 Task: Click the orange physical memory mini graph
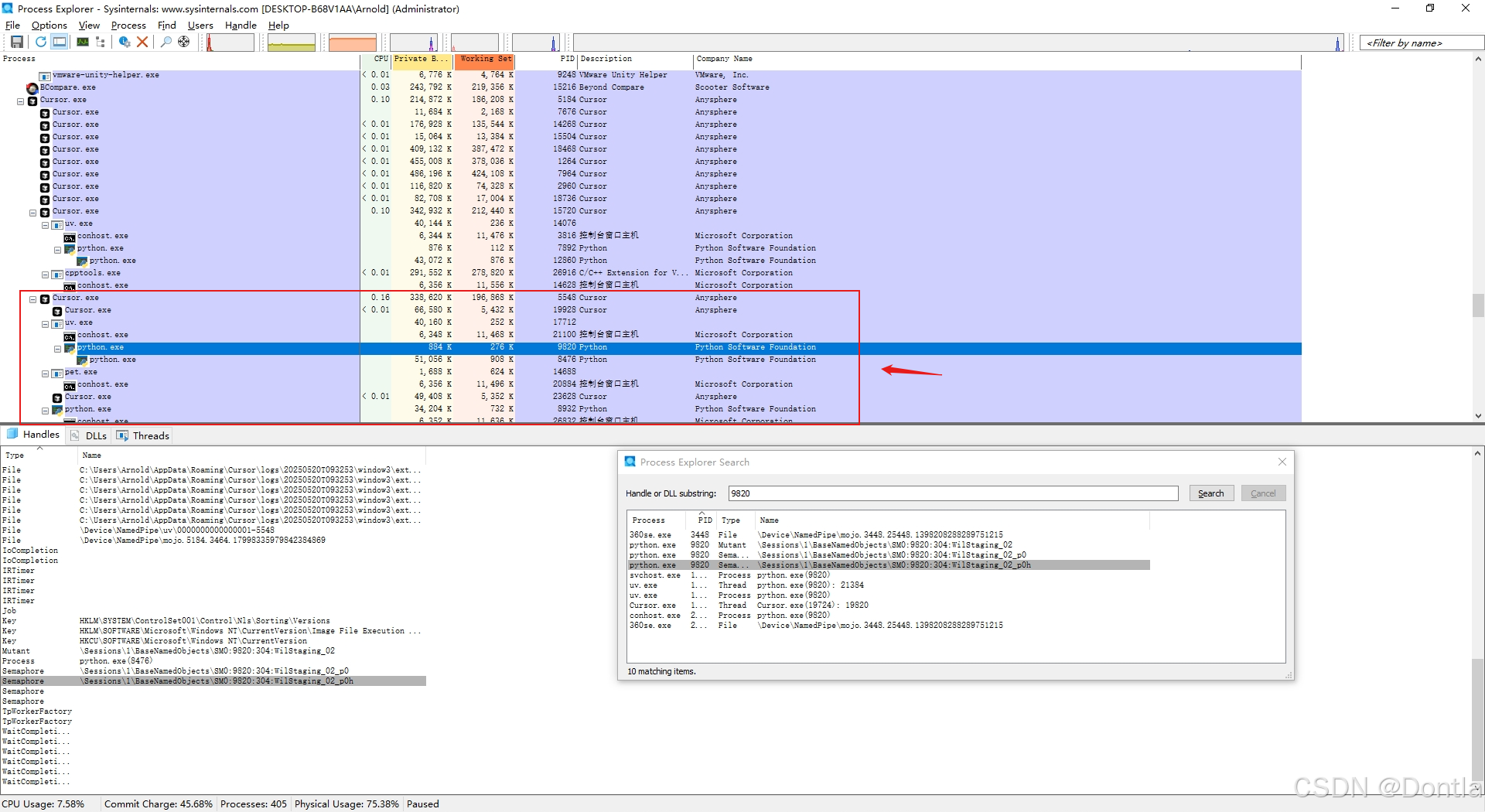point(353,43)
